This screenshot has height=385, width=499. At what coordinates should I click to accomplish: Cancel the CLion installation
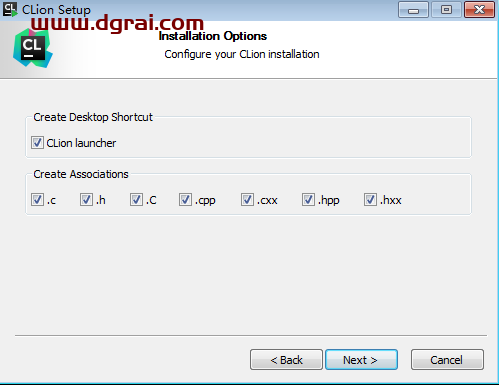pos(447,360)
